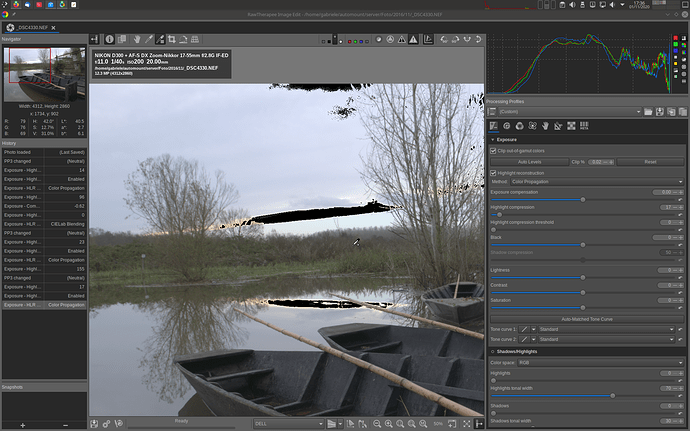Screen dimensions: 690x431
Task: Load a processing profile from file
Action: coord(648,111)
